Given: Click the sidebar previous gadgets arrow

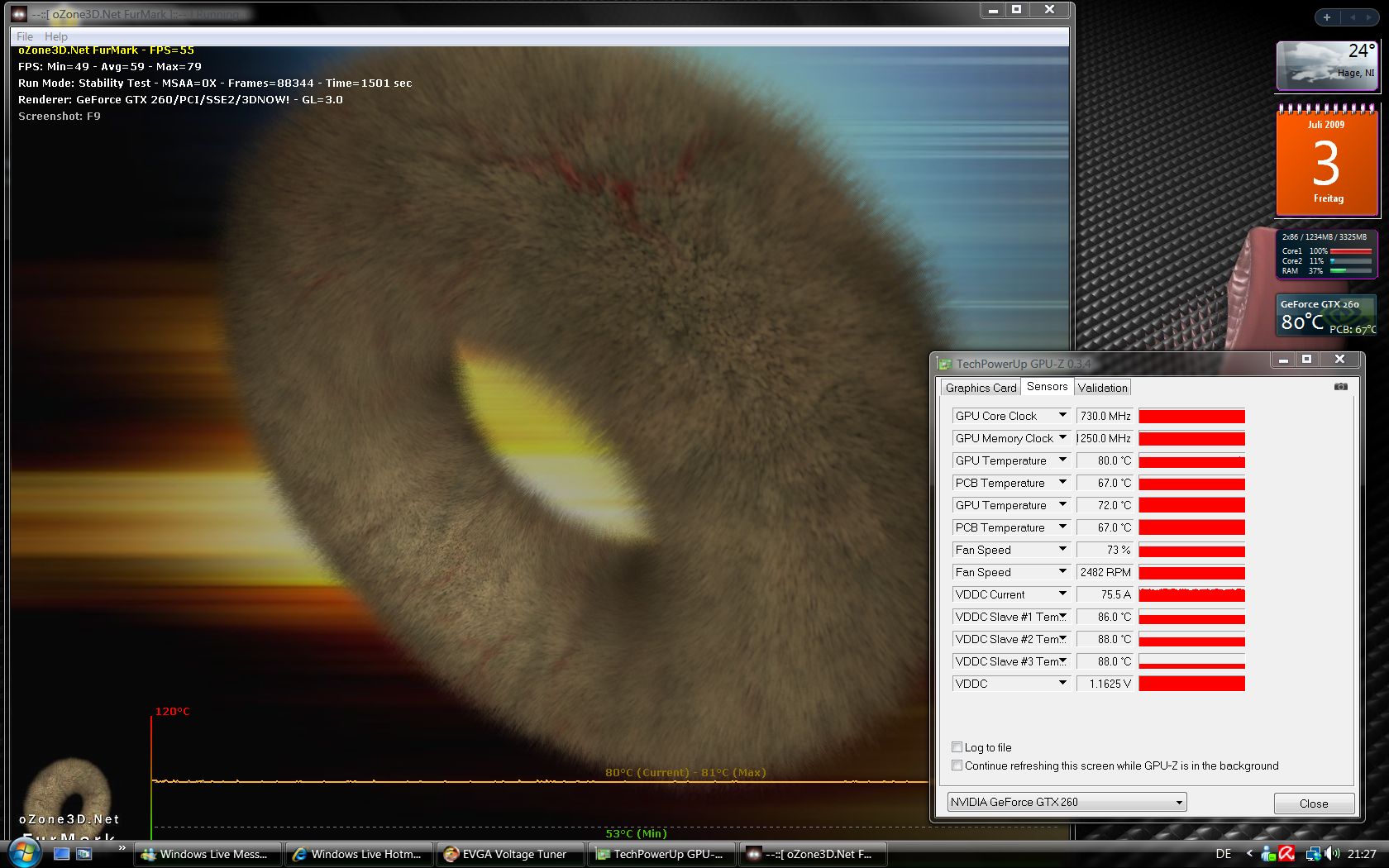Looking at the screenshot, I should pos(1353,17).
